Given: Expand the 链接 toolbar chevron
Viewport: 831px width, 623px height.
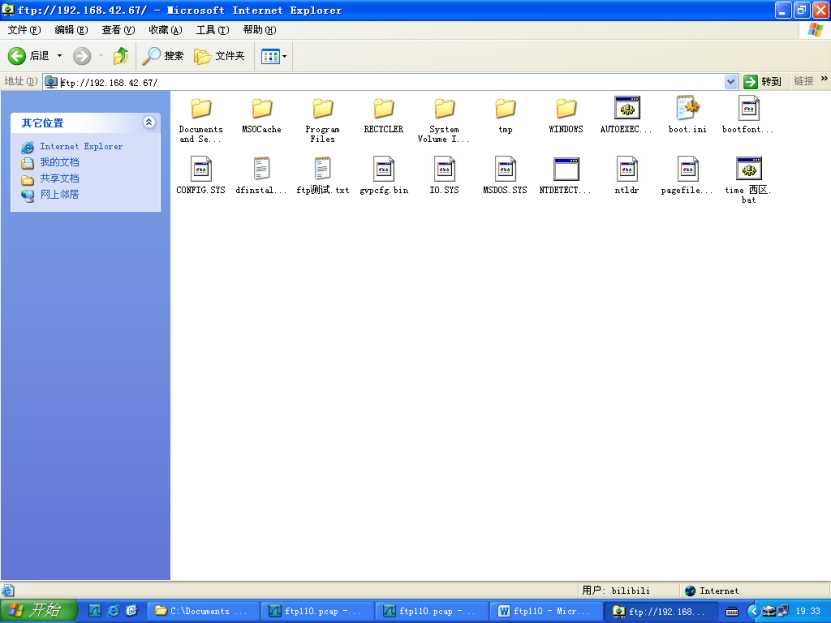Looking at the screenshot, I should point(824,79).
